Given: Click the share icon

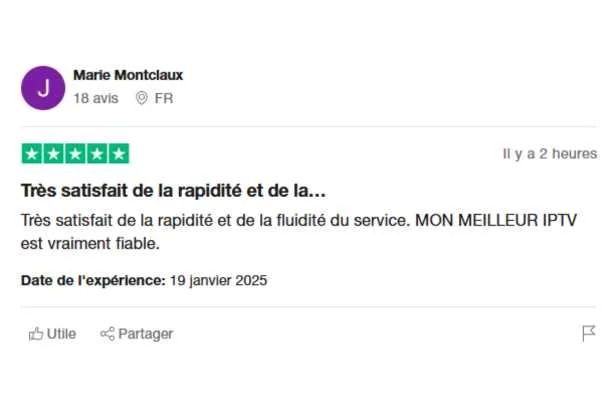Looking at the screenshot, I should pyautogui.click(x=107, y=334).
